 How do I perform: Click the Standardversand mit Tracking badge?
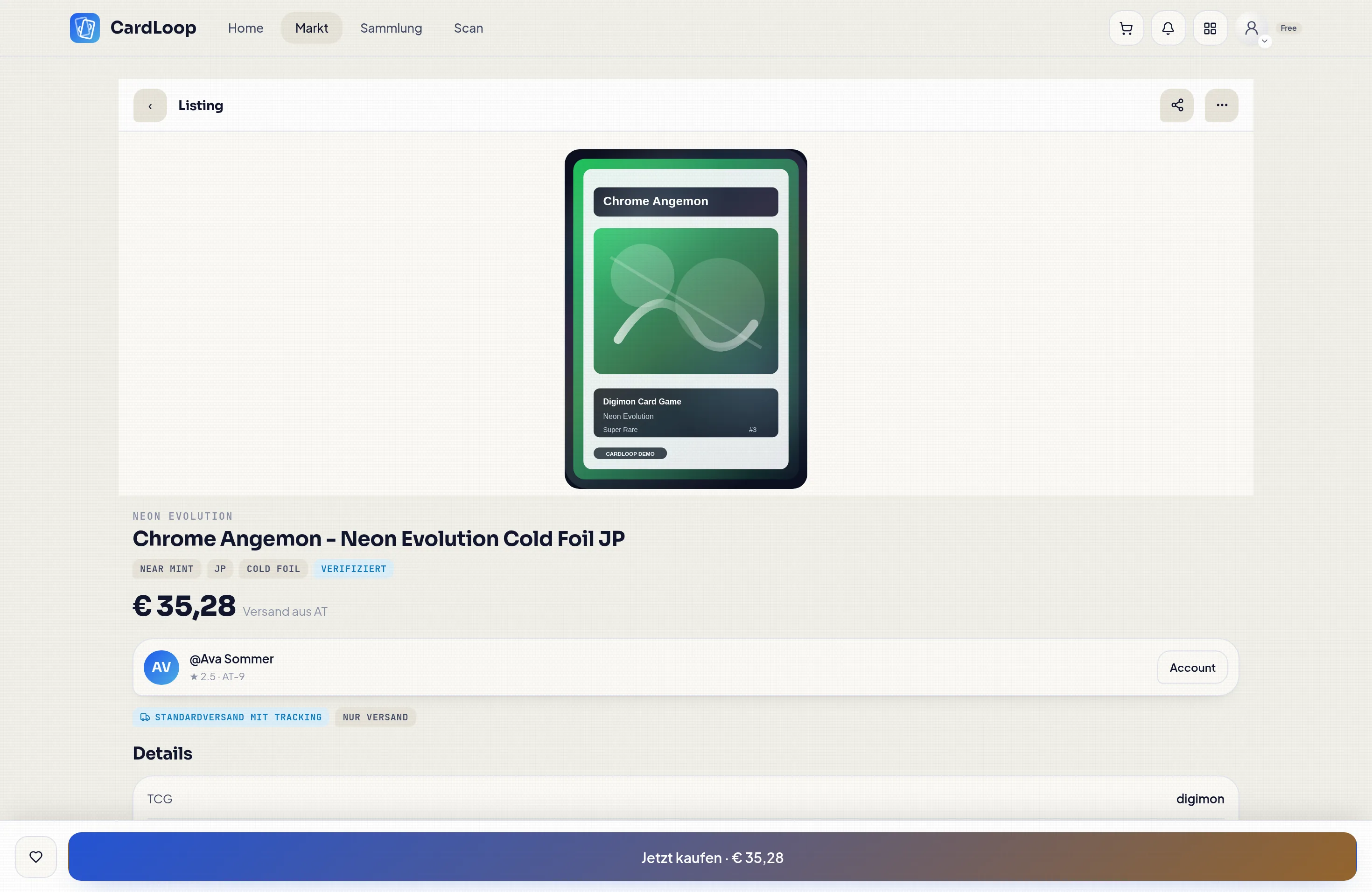(x=231, y=717)
